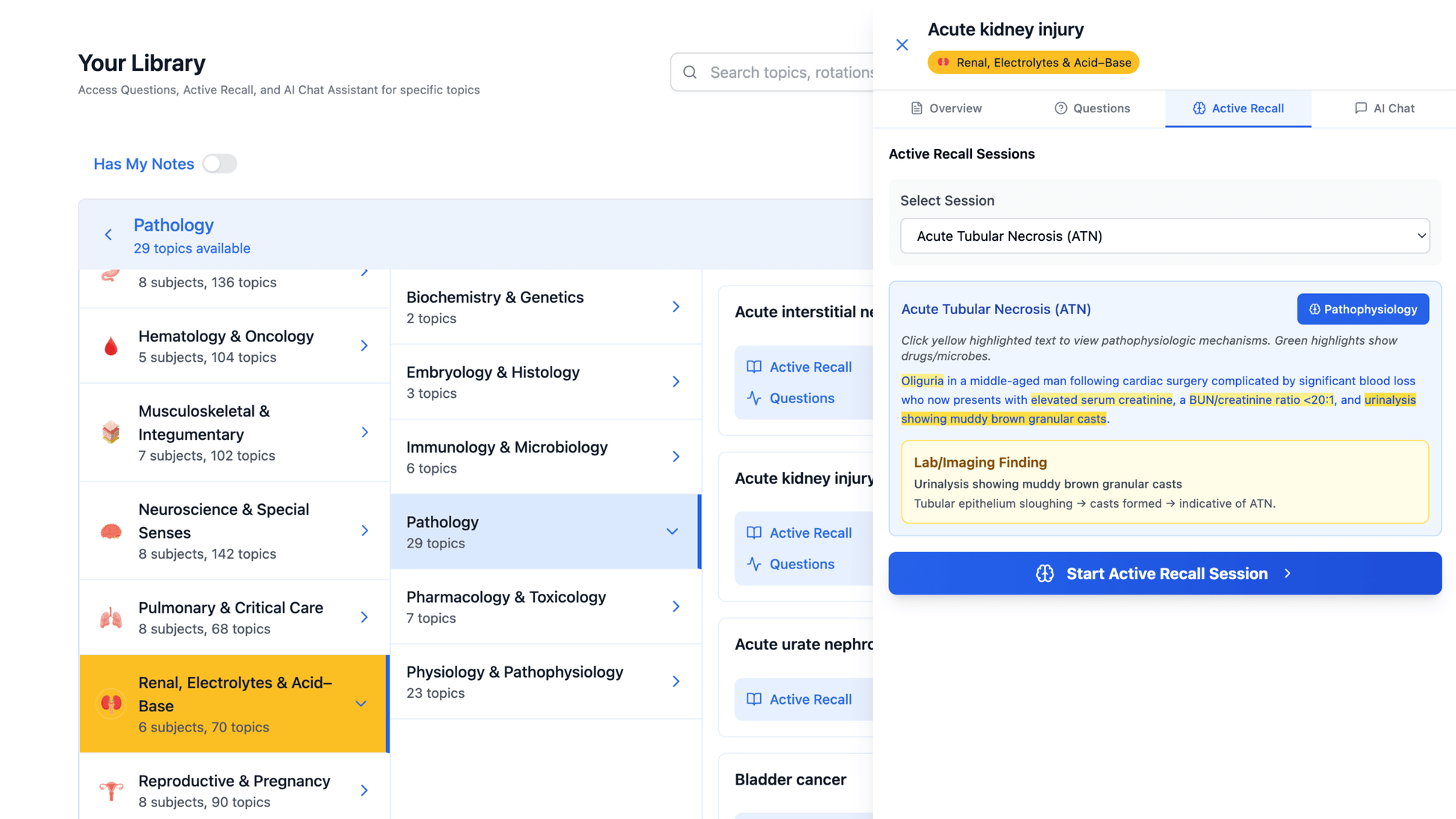Collapse Renal, Electrolytes & Acid–Base chevron
The width and height of the screenshot is (1456, 819).
tap(361, 704)
